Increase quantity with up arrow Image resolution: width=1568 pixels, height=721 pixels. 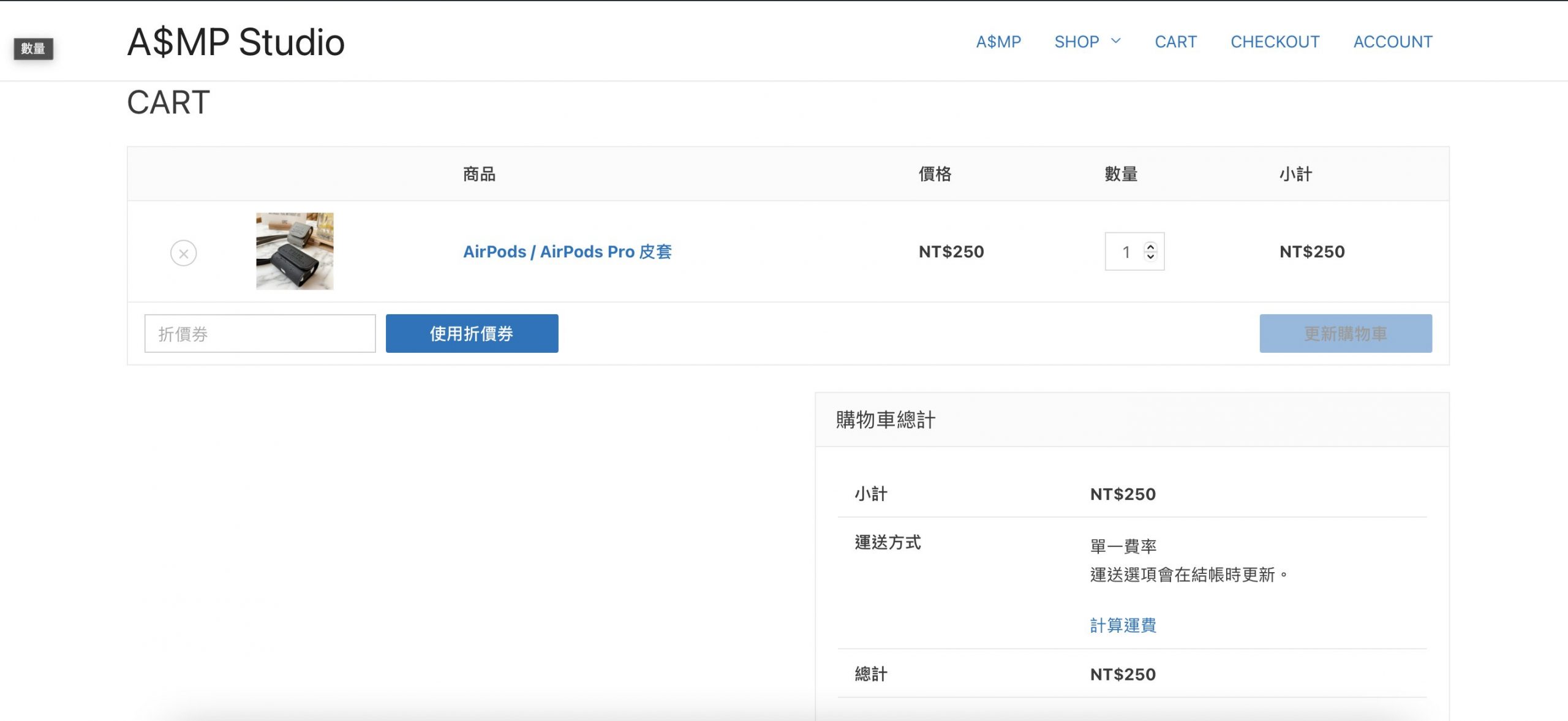[1150, 247]
